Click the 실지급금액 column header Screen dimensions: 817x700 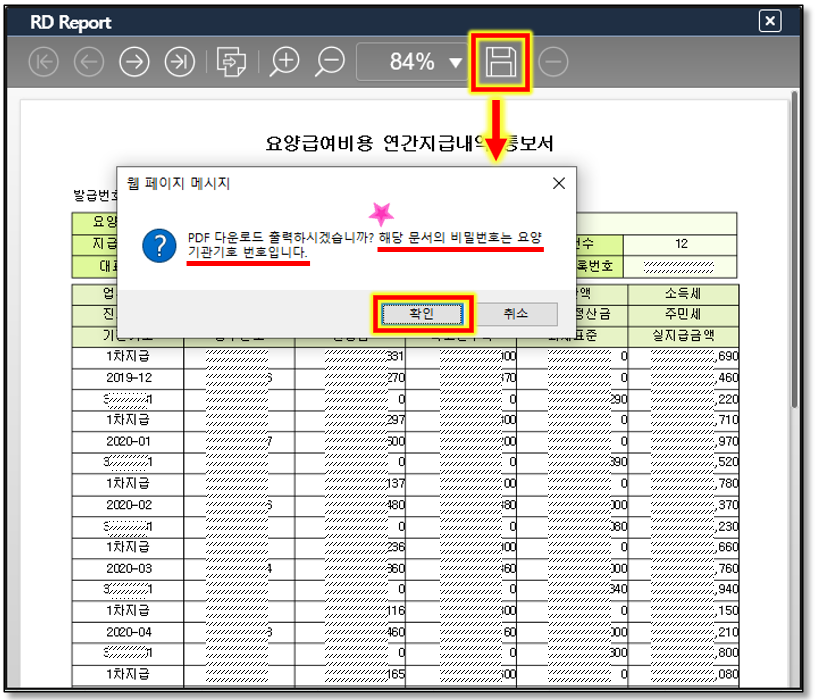[x=683, y=336]
